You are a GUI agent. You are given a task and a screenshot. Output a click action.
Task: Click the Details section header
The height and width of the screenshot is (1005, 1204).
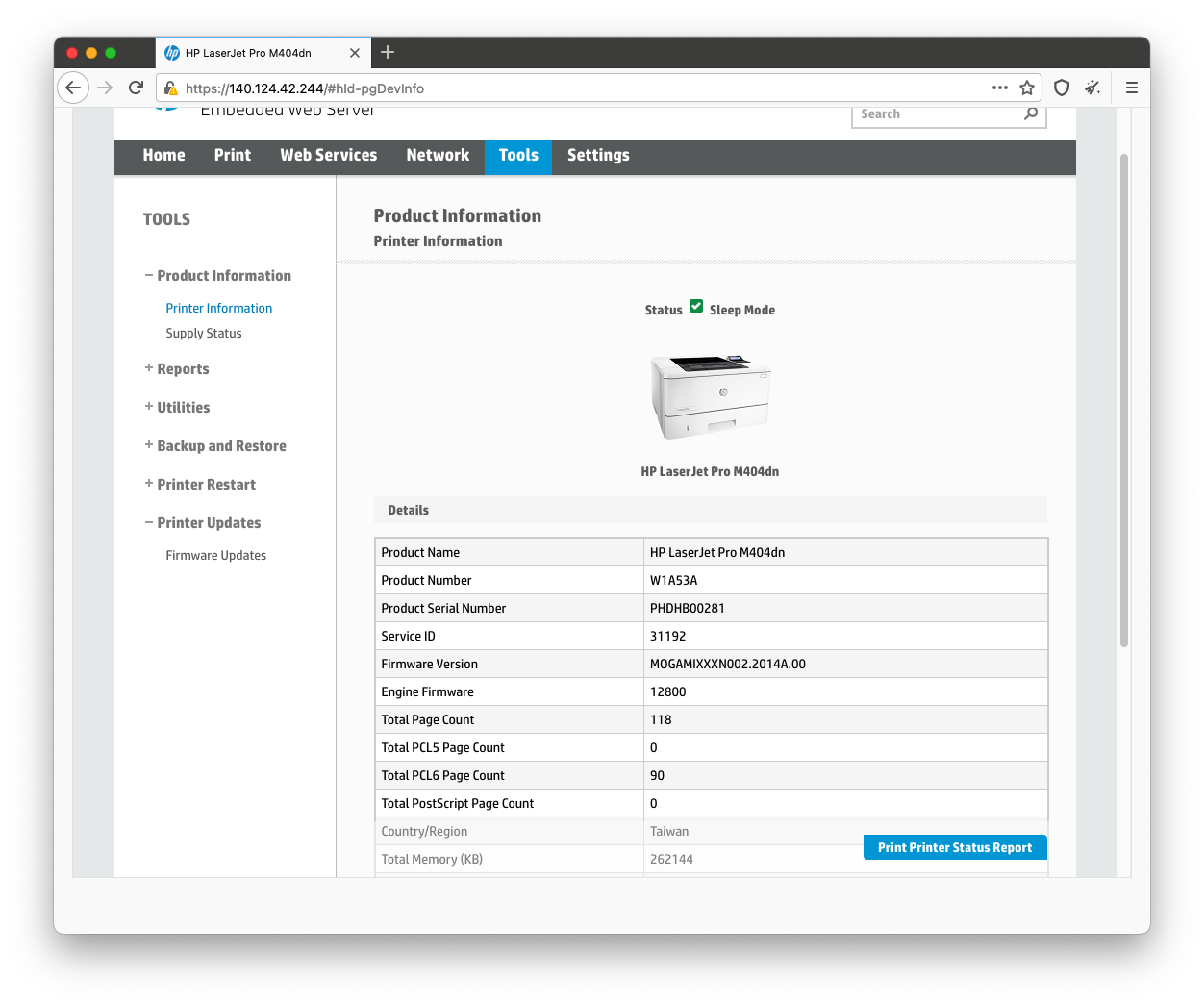[x=711, y=511]
